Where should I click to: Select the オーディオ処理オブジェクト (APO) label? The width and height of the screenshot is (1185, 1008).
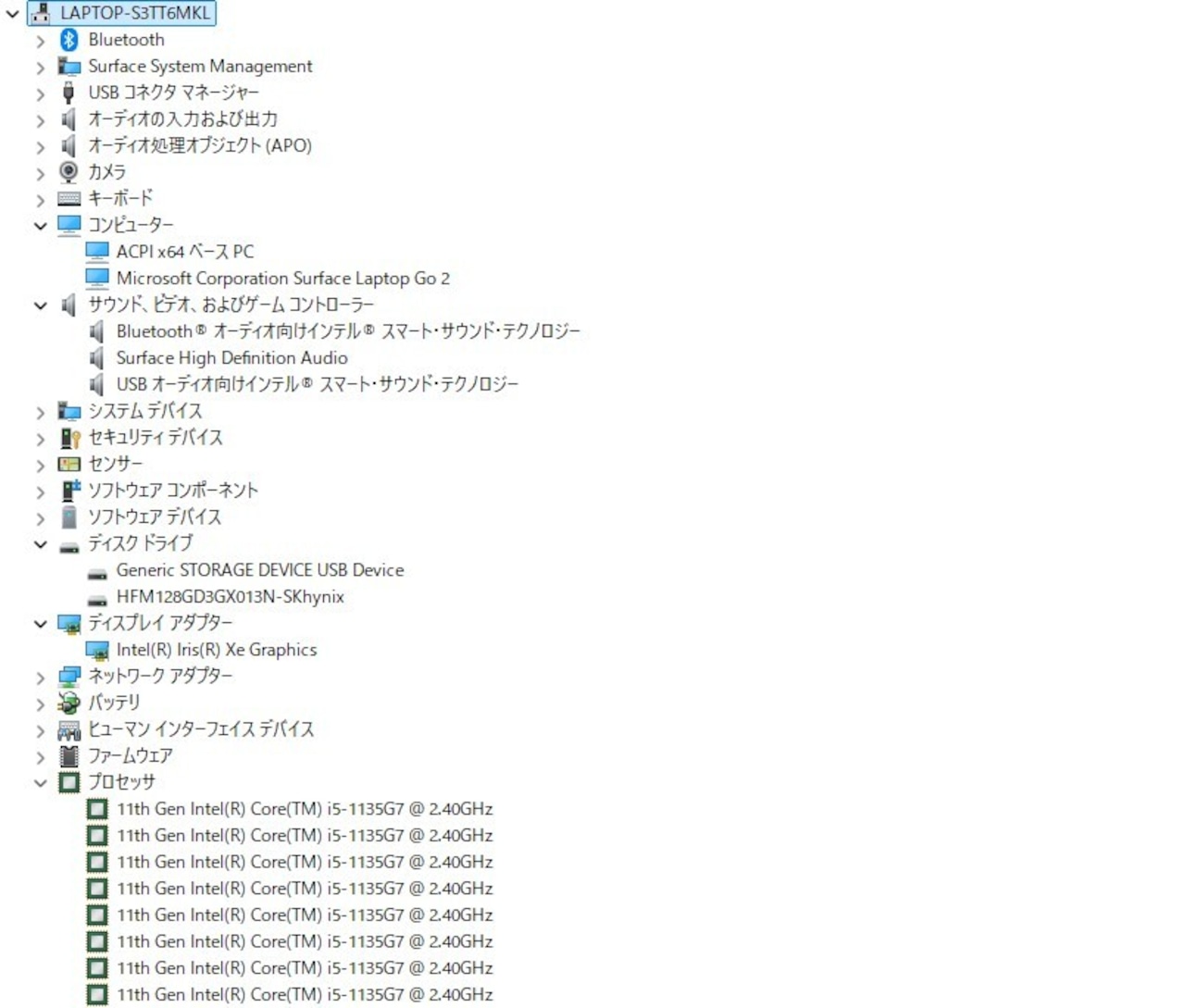[200, 145]
